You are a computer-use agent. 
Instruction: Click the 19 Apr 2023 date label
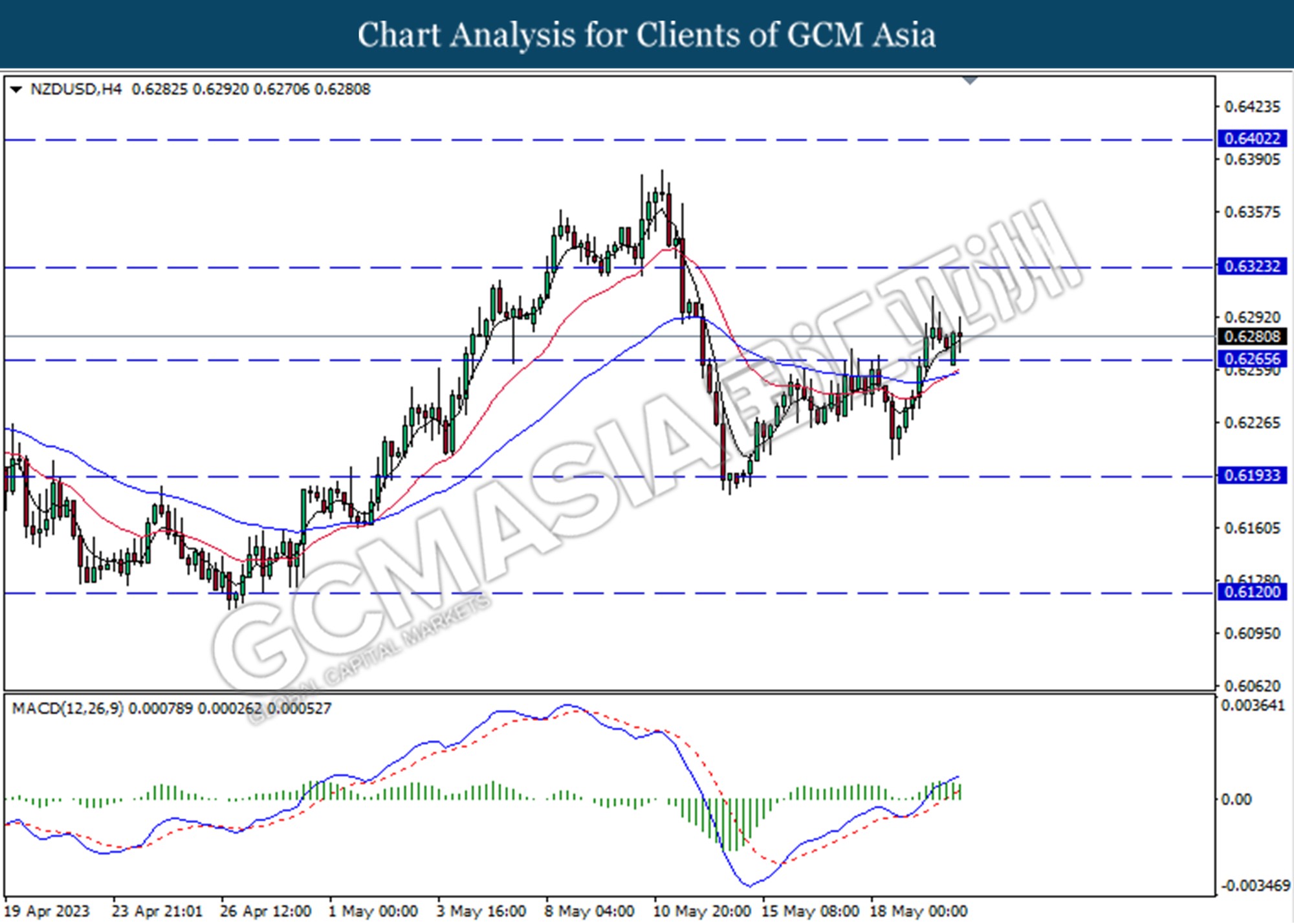[x=47, y=911]
